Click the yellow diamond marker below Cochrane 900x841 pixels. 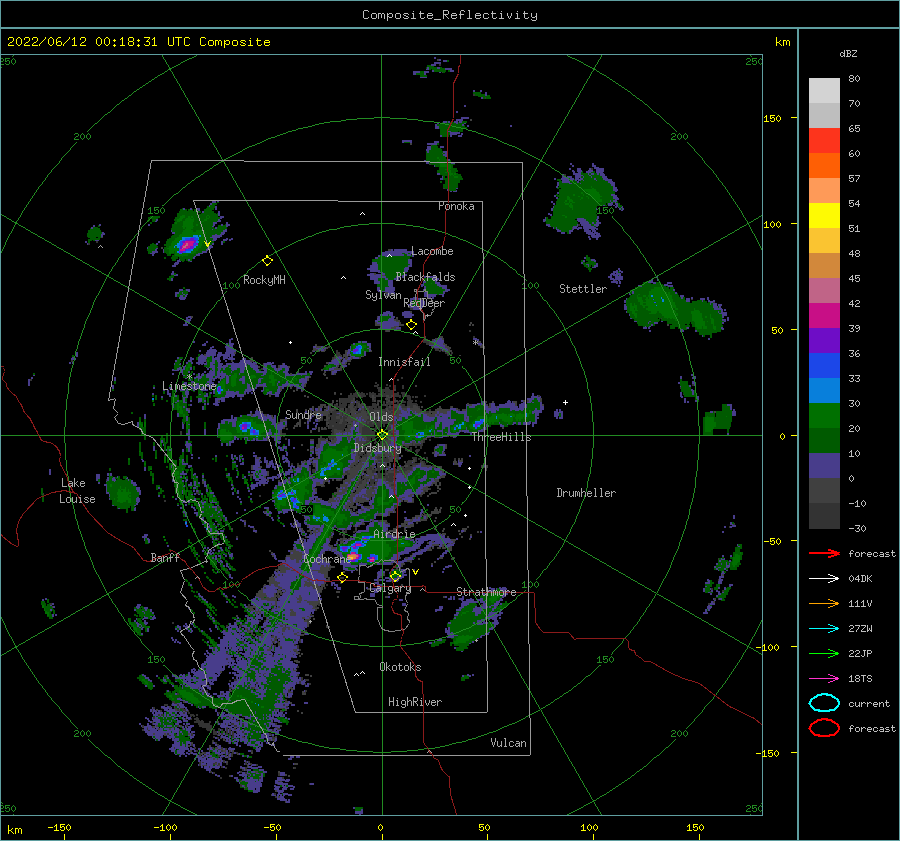click(343, 577)
